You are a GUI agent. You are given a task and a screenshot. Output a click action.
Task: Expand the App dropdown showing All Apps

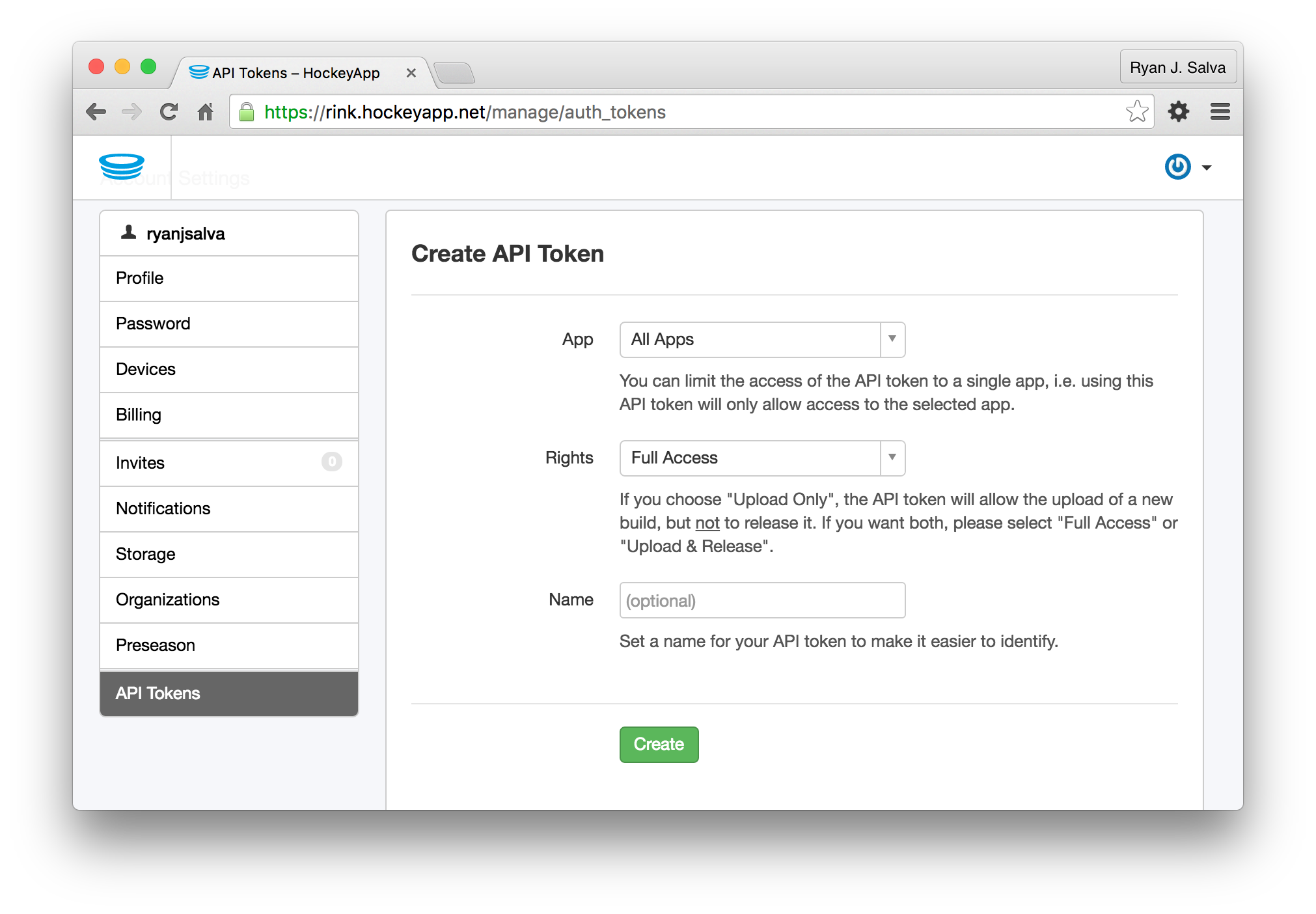coord(761,340)
